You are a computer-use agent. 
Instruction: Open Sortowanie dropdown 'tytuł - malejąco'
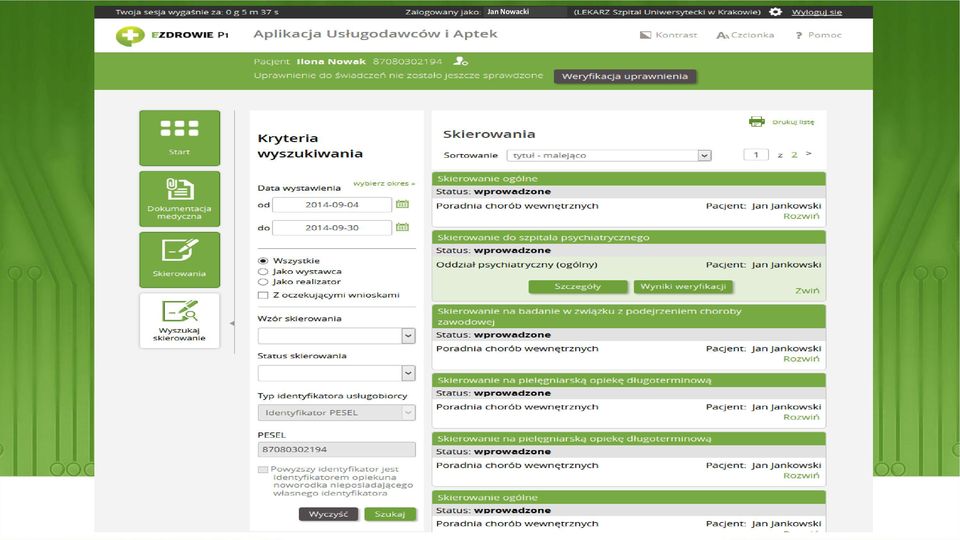tap(609, 156)
